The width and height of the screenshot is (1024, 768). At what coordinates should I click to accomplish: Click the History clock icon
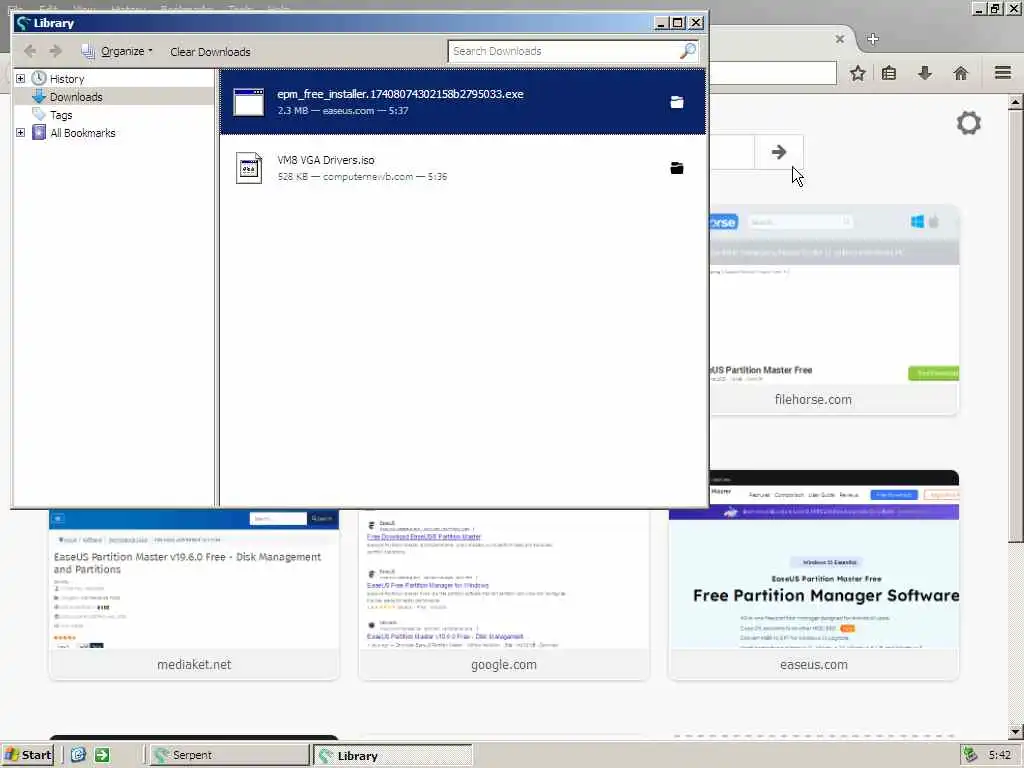coord(39,78)
